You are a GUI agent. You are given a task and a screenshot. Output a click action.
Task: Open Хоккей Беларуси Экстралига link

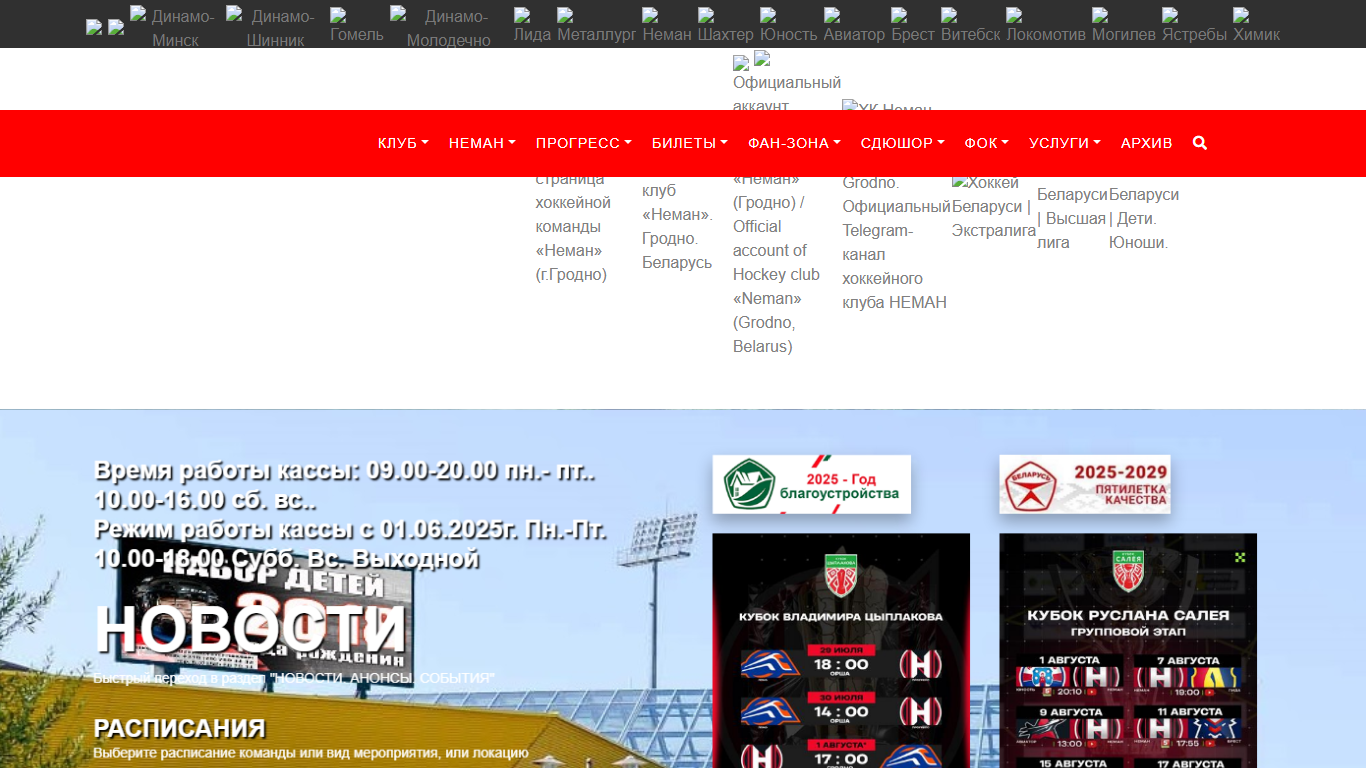coord(993,207)
